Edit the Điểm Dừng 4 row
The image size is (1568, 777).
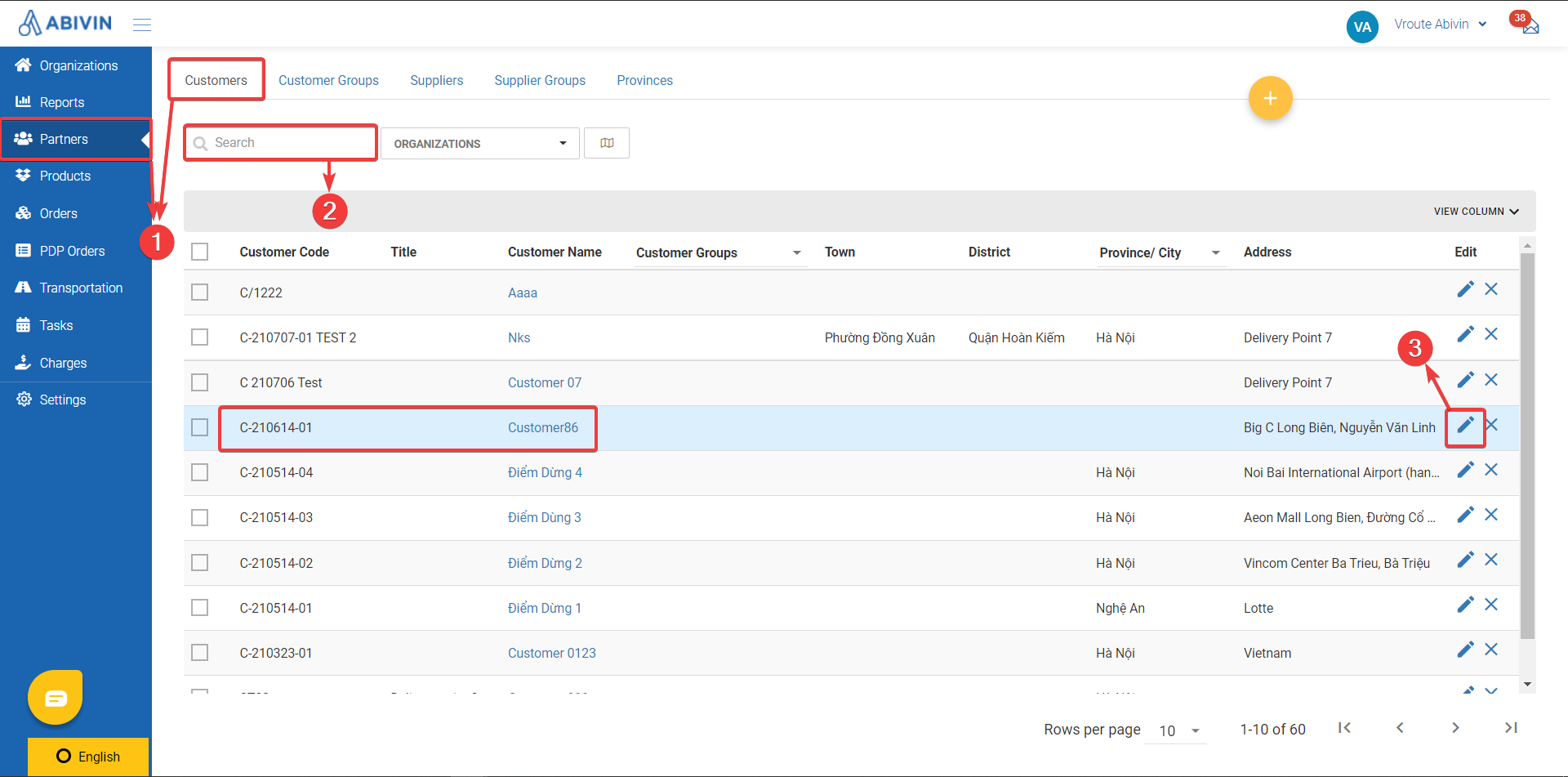point(1466,470)
